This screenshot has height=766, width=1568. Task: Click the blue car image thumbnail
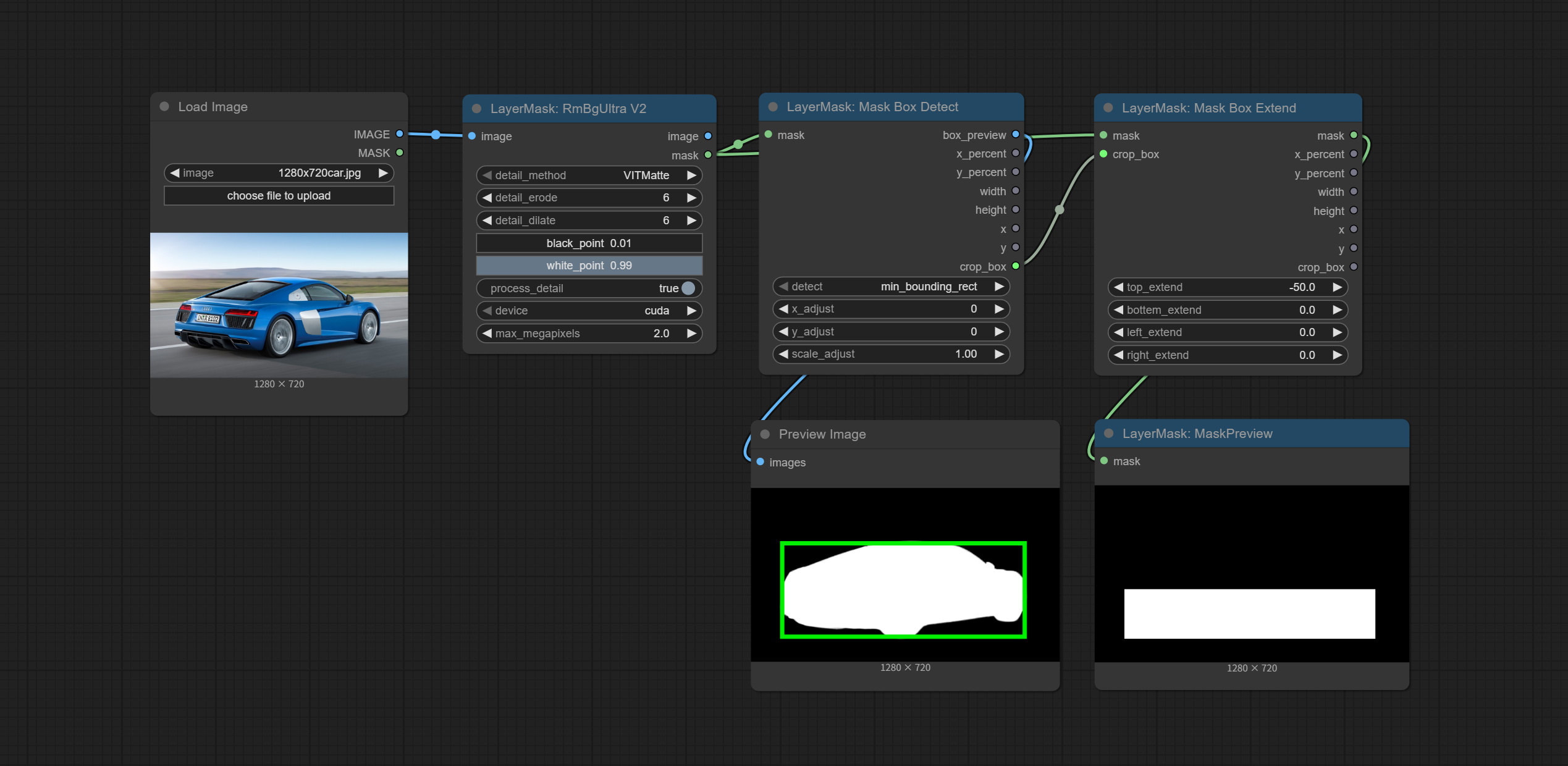coord(279,305)
